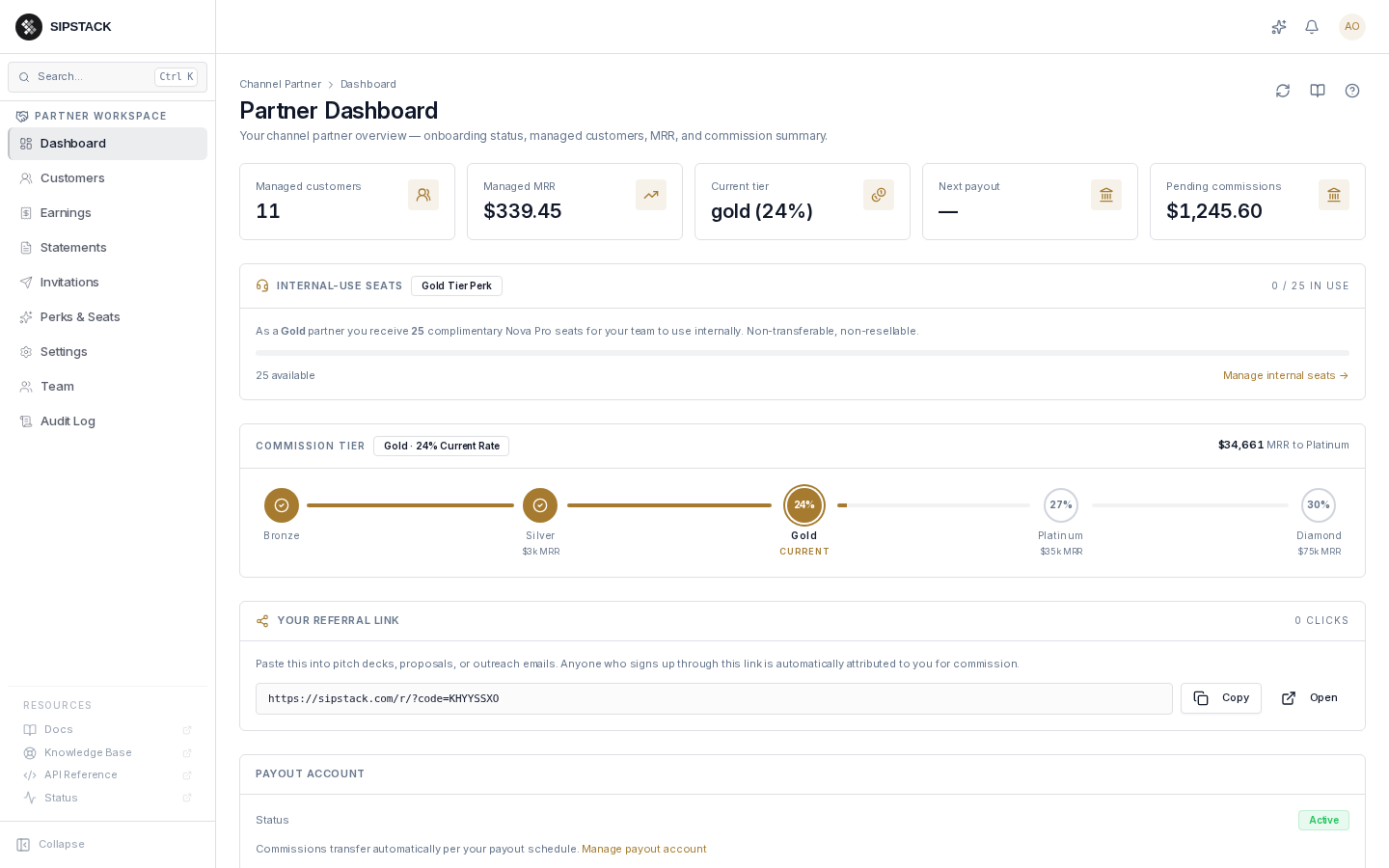The height and width of the screenshot is (868, 1389).
Task: Copy the referral link
Action: [x=1221, y=698]
